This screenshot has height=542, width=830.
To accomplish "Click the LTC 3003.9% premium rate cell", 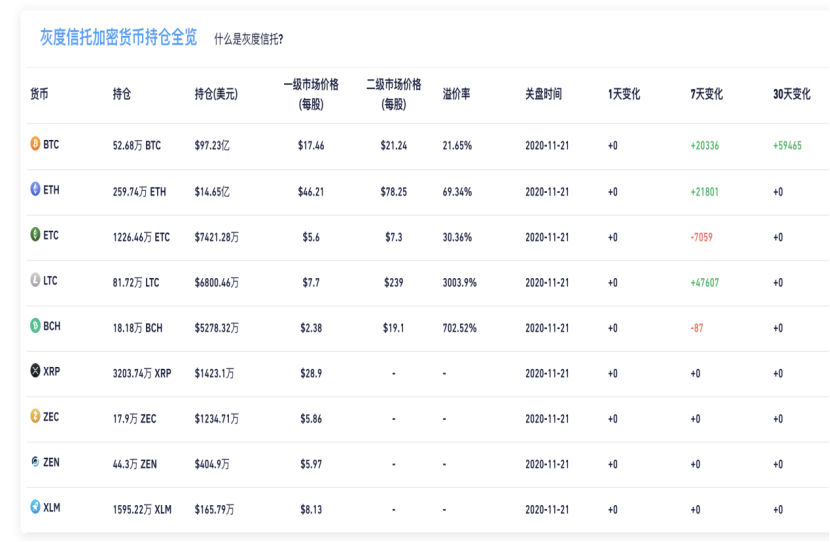I will [x=459, y=283].
